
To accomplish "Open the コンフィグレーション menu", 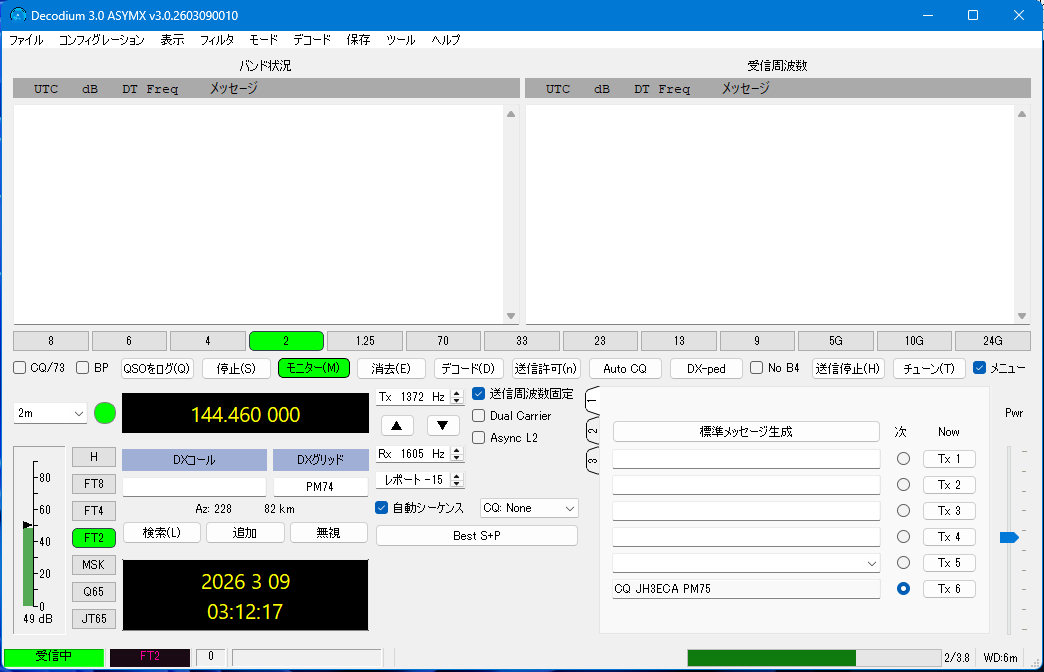I will 101,40.
